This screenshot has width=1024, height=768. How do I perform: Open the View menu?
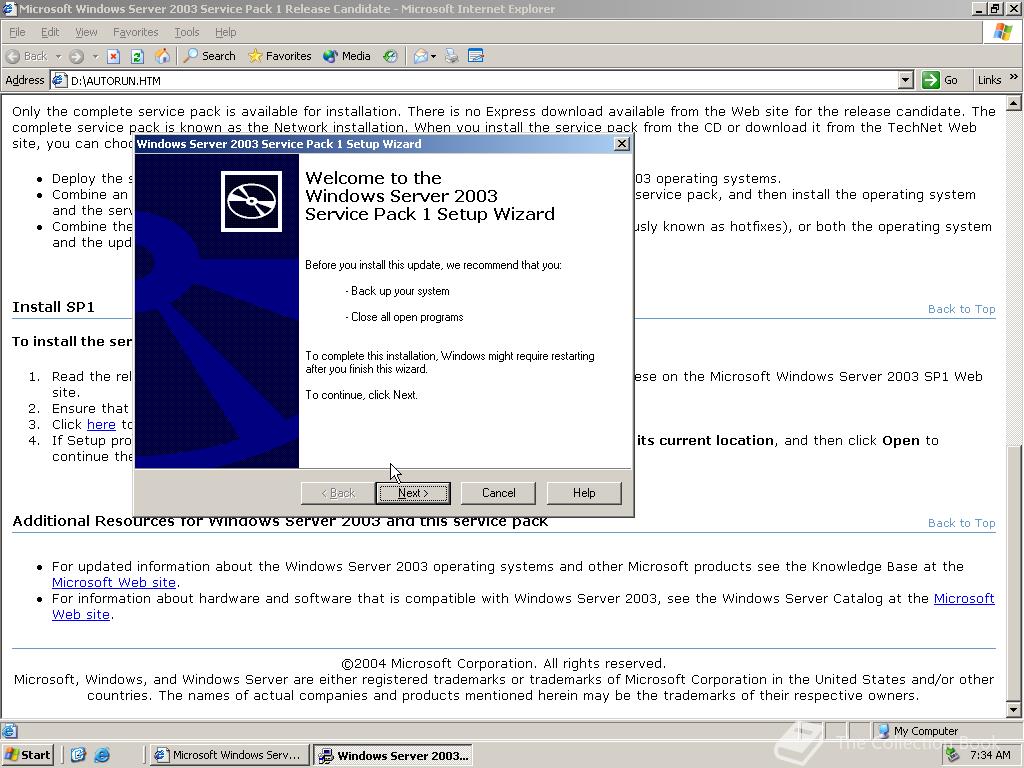click(86, 32)
